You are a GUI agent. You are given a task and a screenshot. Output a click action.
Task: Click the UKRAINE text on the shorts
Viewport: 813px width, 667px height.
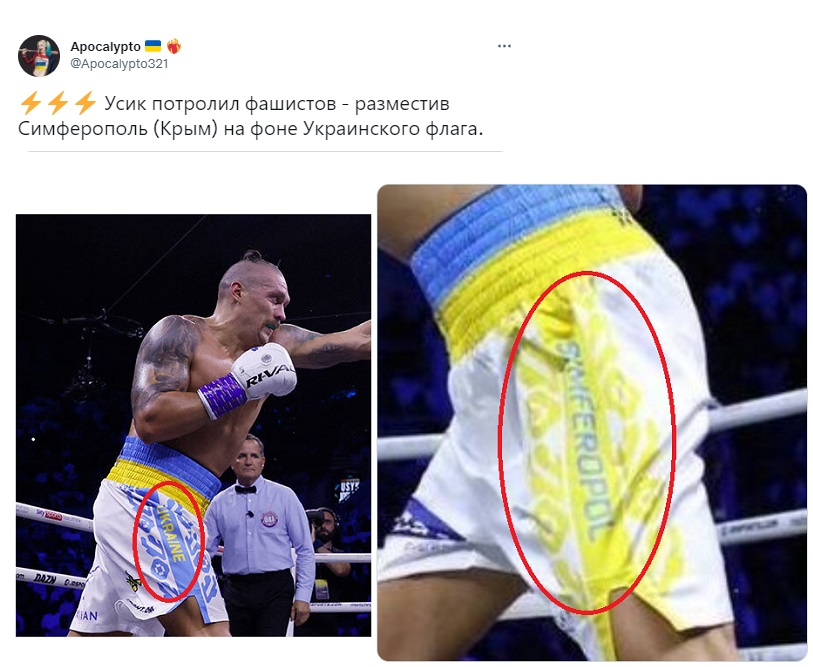point(171,533)
